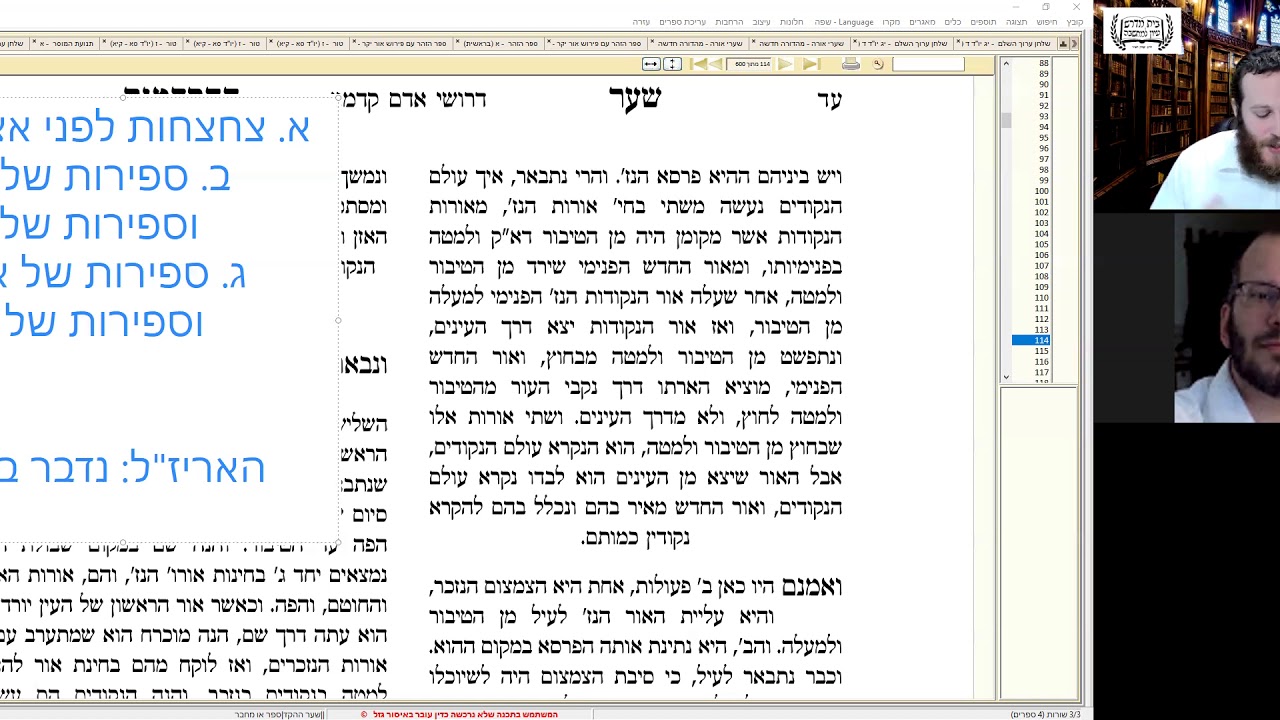Open the חלונות menu
The width and height of the screenshot is (1280, 720).
pos(791,22)
